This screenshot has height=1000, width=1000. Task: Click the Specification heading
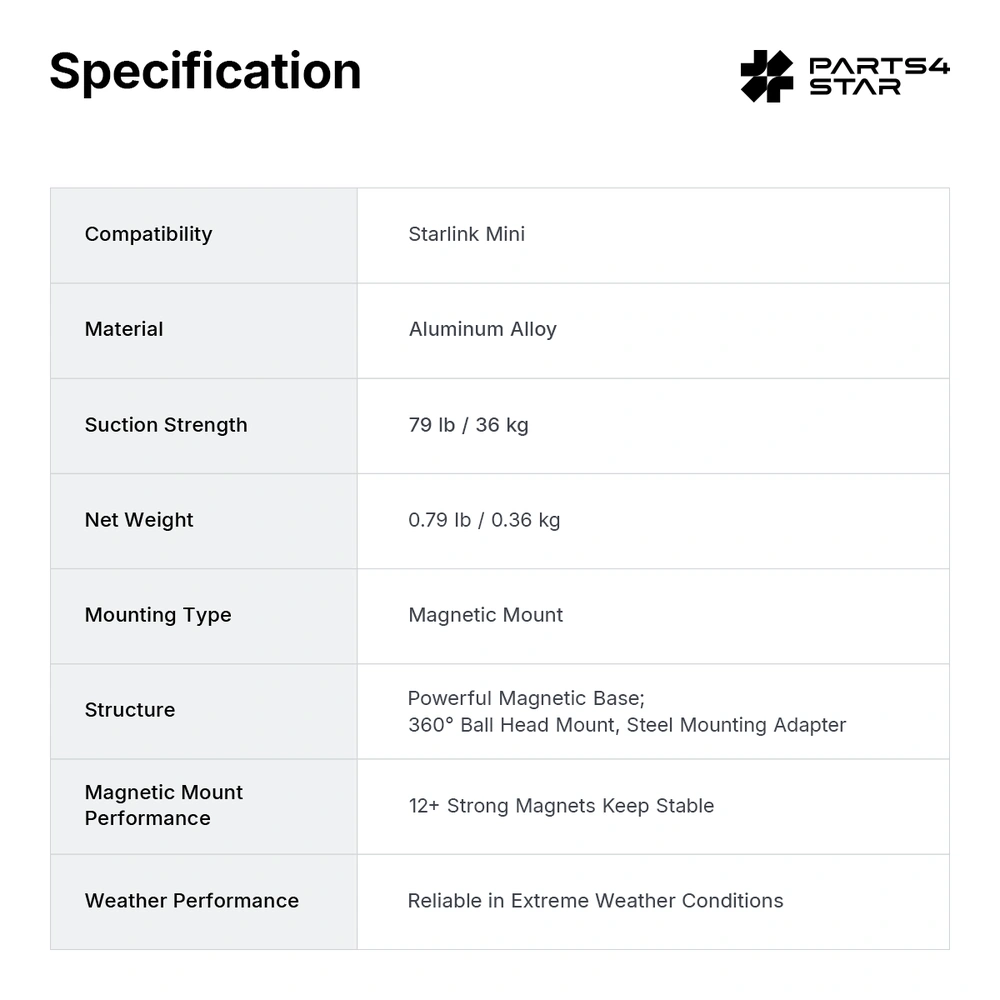click(205, 72)
